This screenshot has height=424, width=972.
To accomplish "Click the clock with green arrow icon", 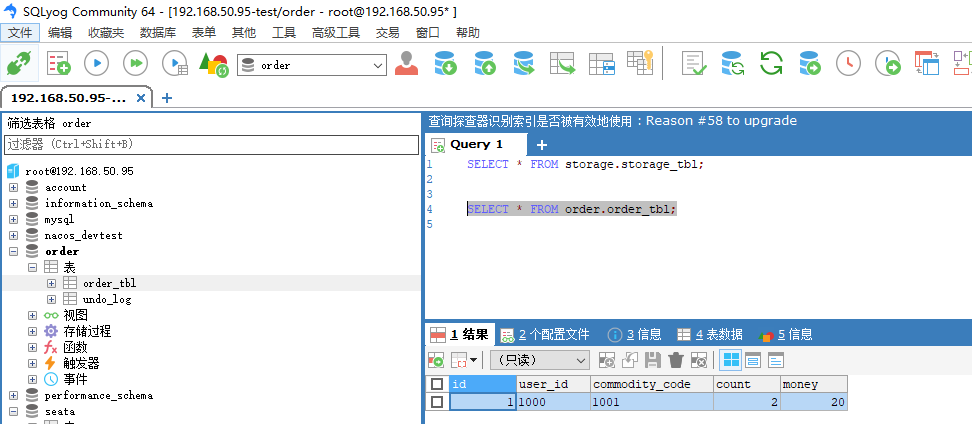I will 887,63.
